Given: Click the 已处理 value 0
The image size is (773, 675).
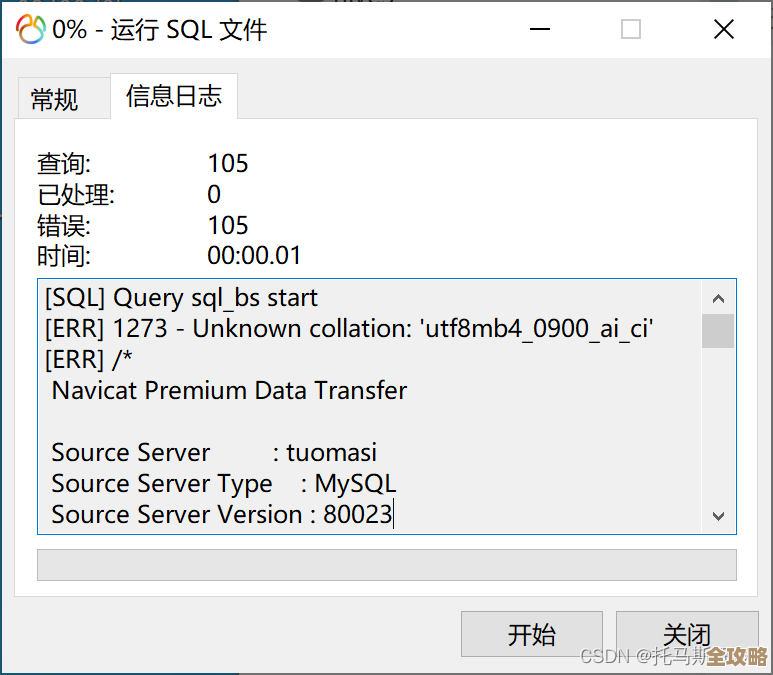Looking at the screenshot, I should click(214, 194).
